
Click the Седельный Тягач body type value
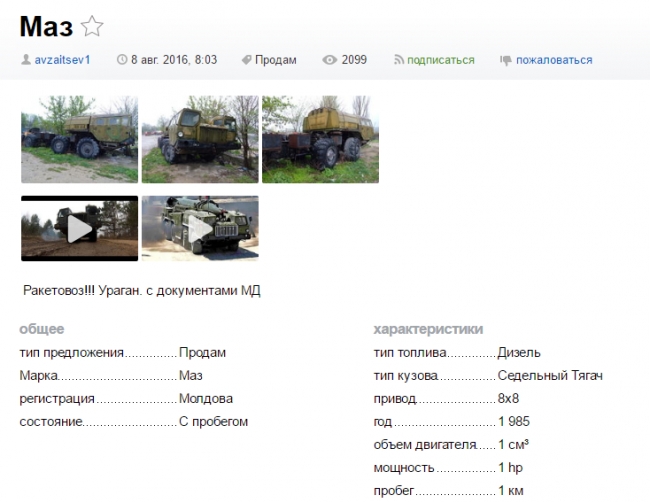click(x=550, y=376)
